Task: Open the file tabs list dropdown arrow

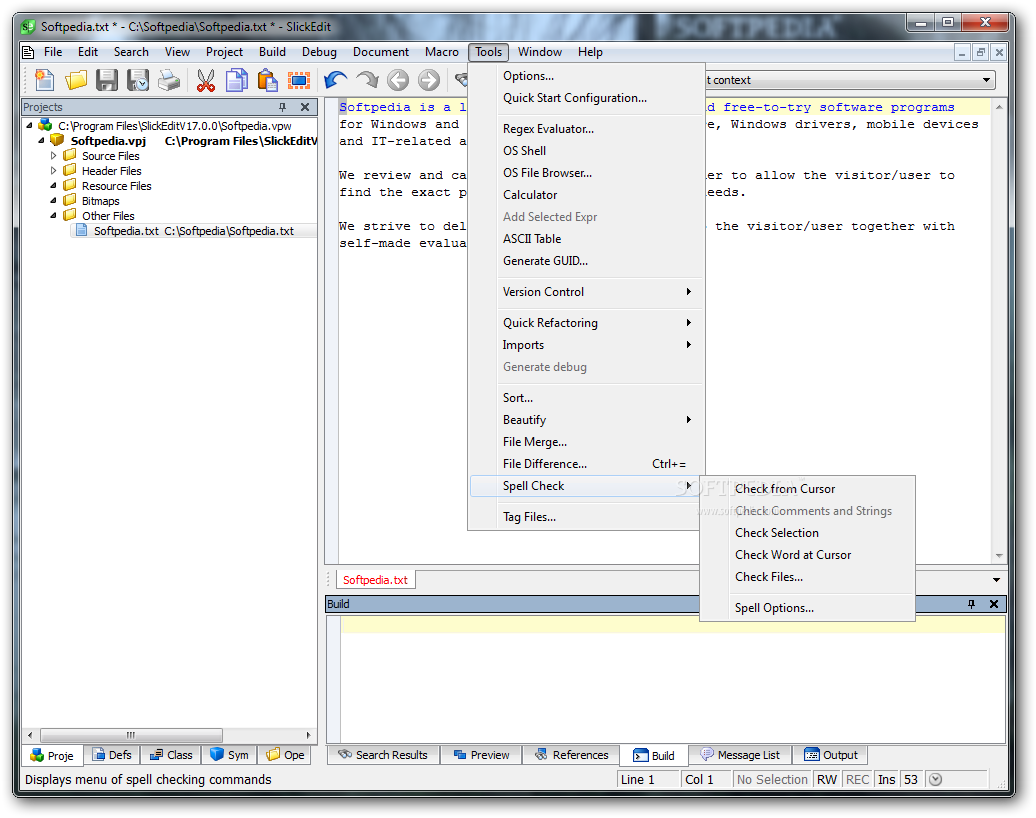Action: tap(996, 579)
